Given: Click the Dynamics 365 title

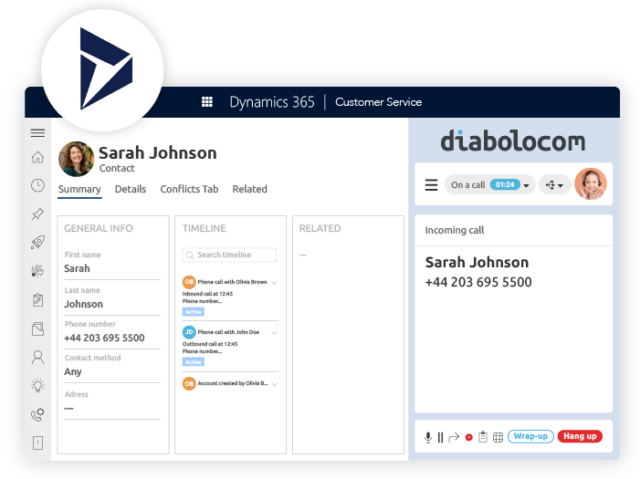Looking at the screenshot, I should [x=272, y=102].
